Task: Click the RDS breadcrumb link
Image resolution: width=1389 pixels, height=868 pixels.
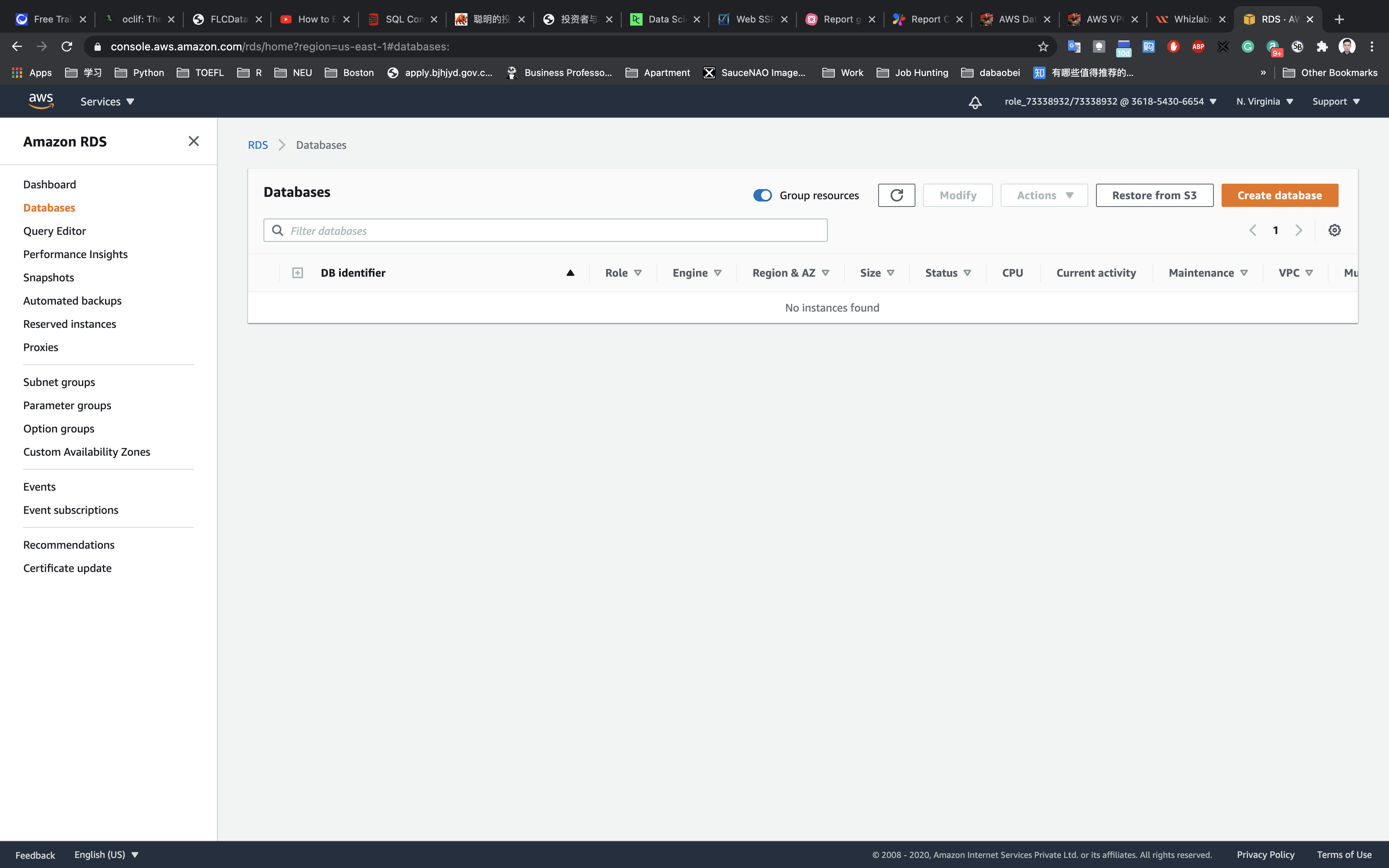Action: (258, 145)
